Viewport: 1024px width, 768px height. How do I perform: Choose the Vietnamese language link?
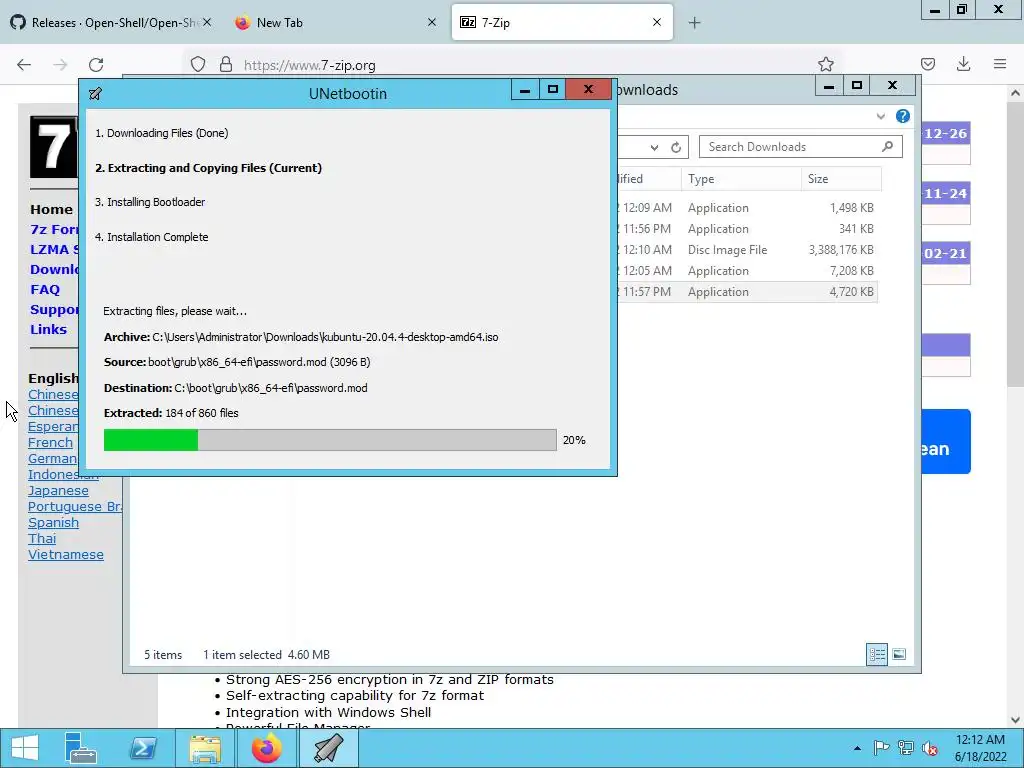pyautogui.click(x=66, y=554)
